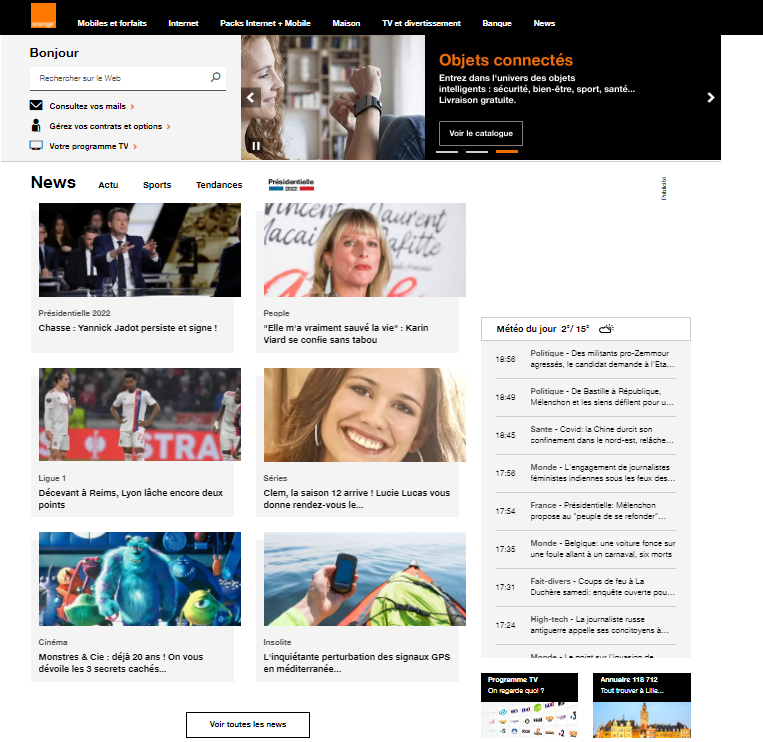Show the previous carousel slide
763x742 pixels.
click(251, 97)
